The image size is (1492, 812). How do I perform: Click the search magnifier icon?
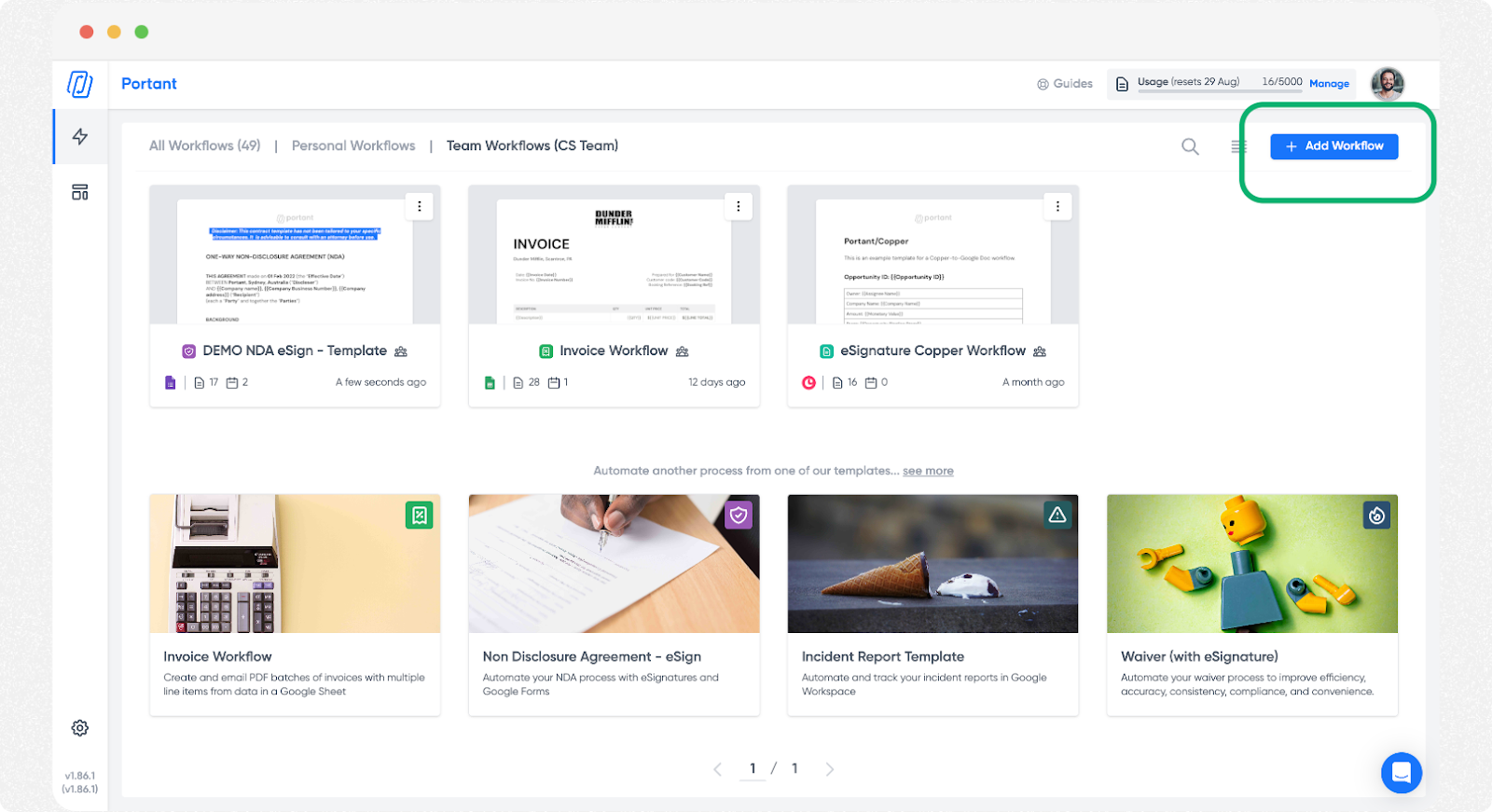1190,146
